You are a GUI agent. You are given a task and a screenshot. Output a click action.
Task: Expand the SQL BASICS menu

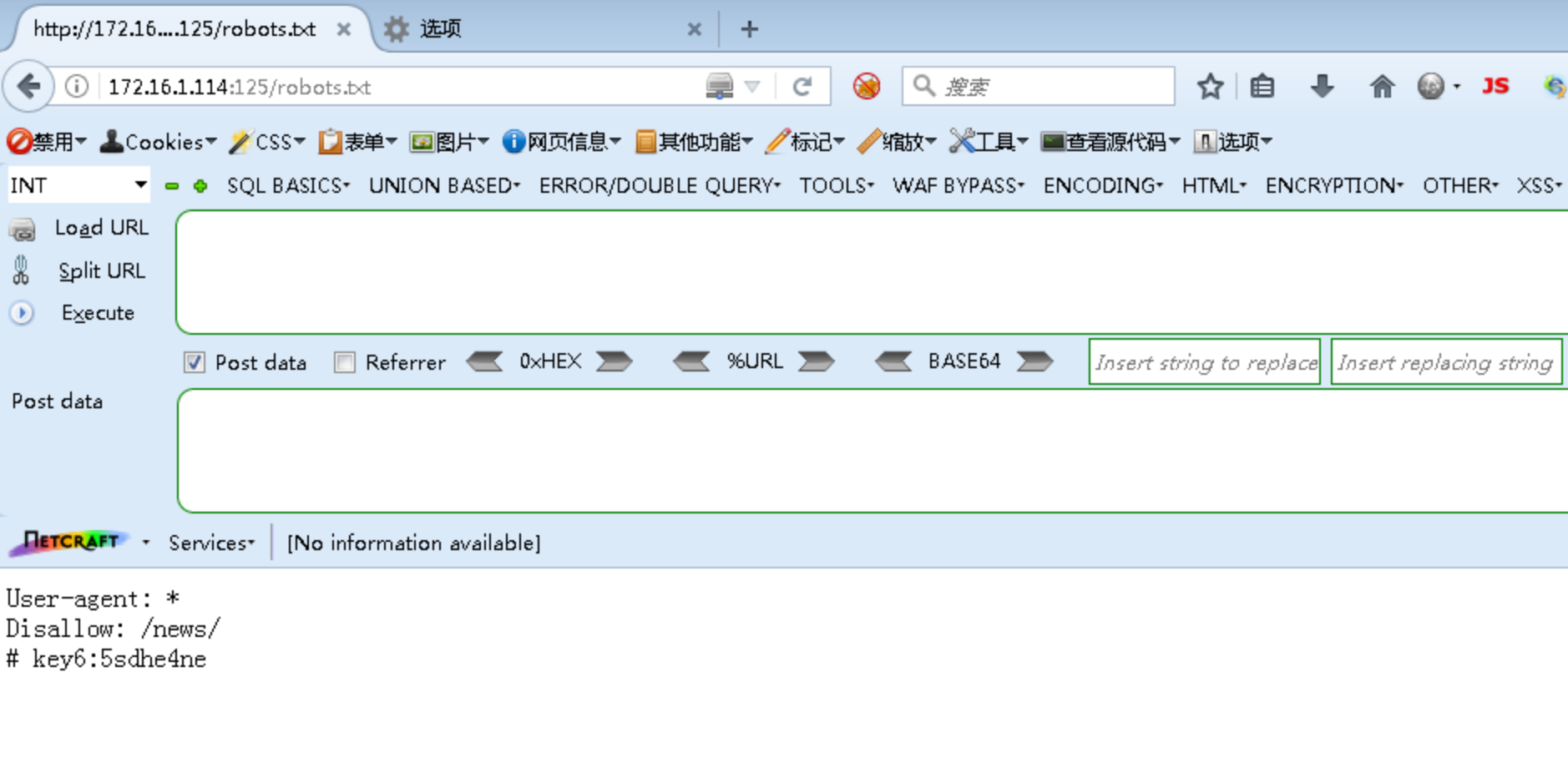(x=288, y=185)
